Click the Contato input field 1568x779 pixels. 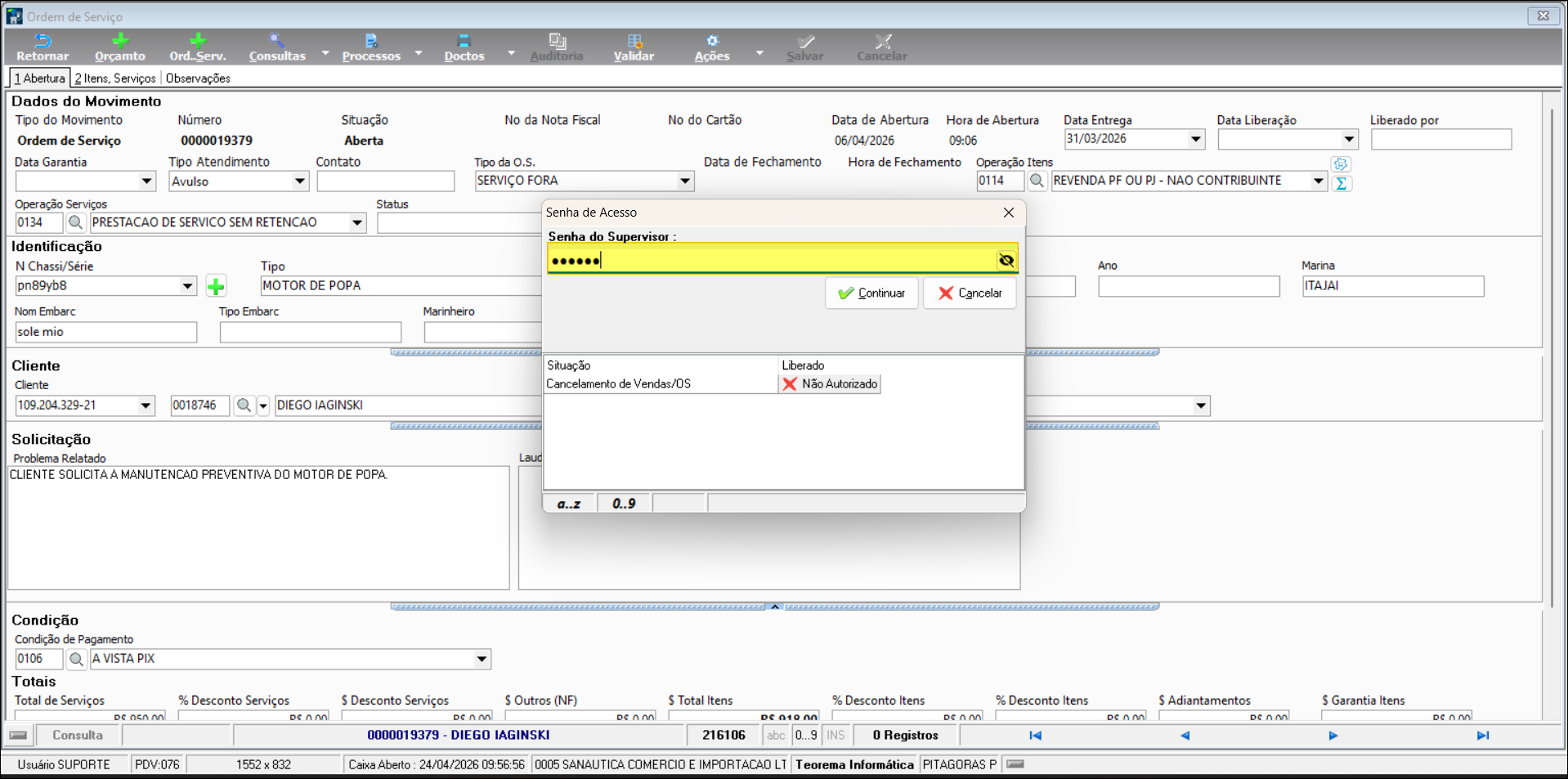(x=385, y=181)
